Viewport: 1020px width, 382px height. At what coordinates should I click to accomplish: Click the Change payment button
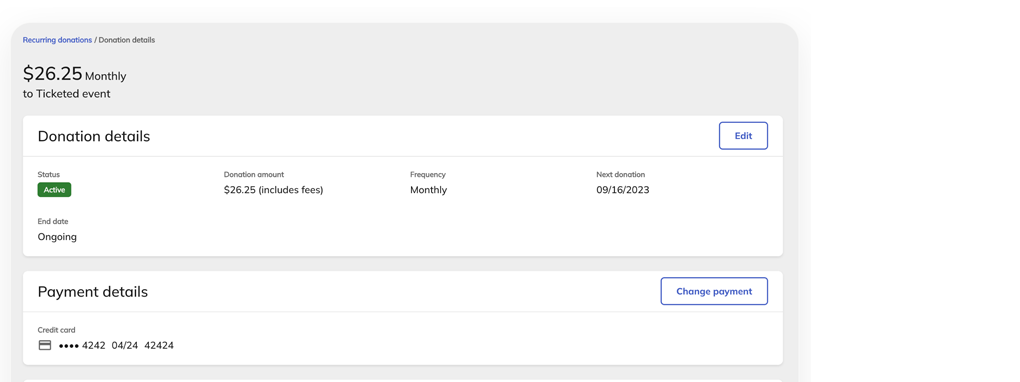tap(714, 292)
